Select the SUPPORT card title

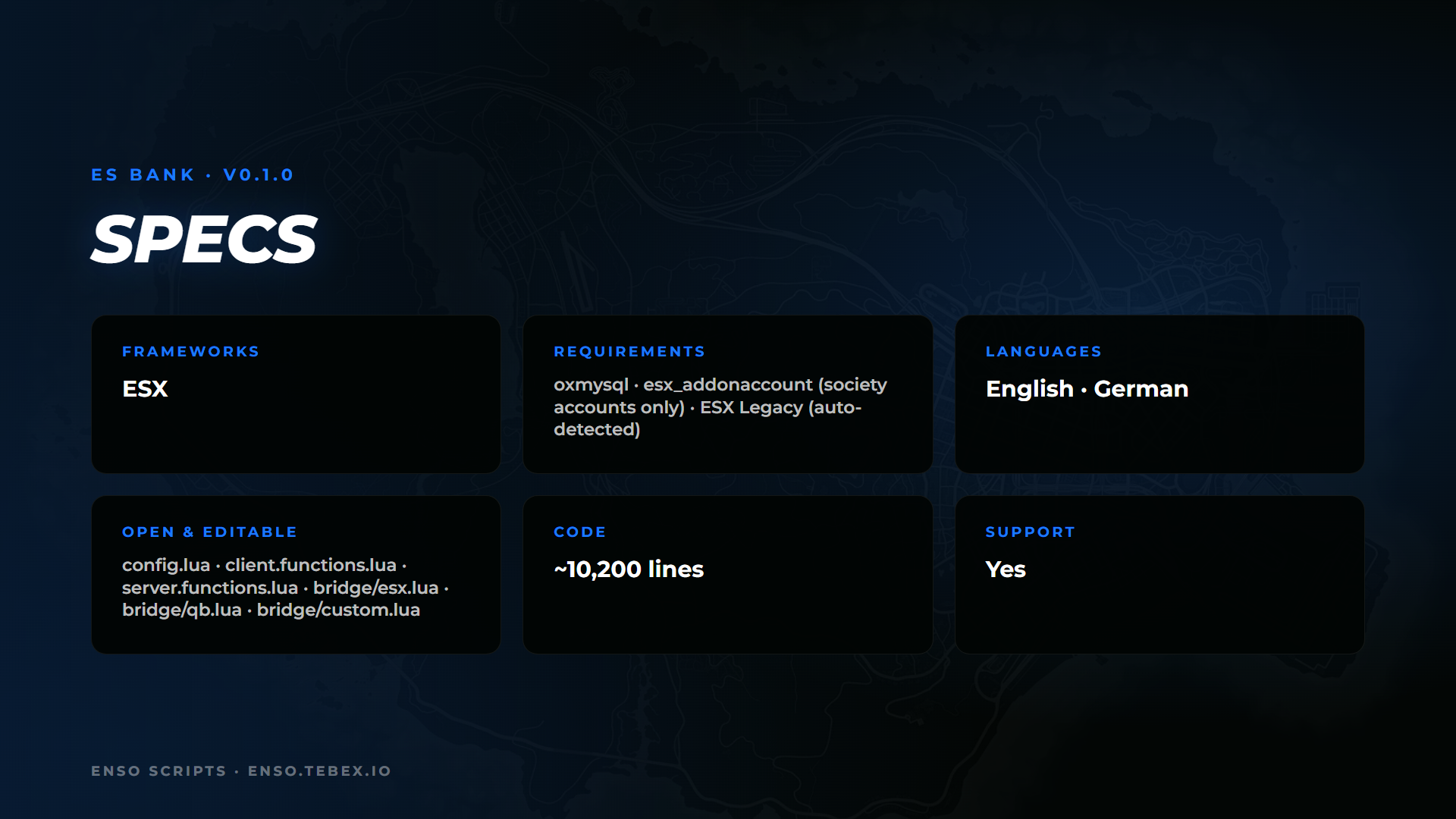pos(1030,532)
